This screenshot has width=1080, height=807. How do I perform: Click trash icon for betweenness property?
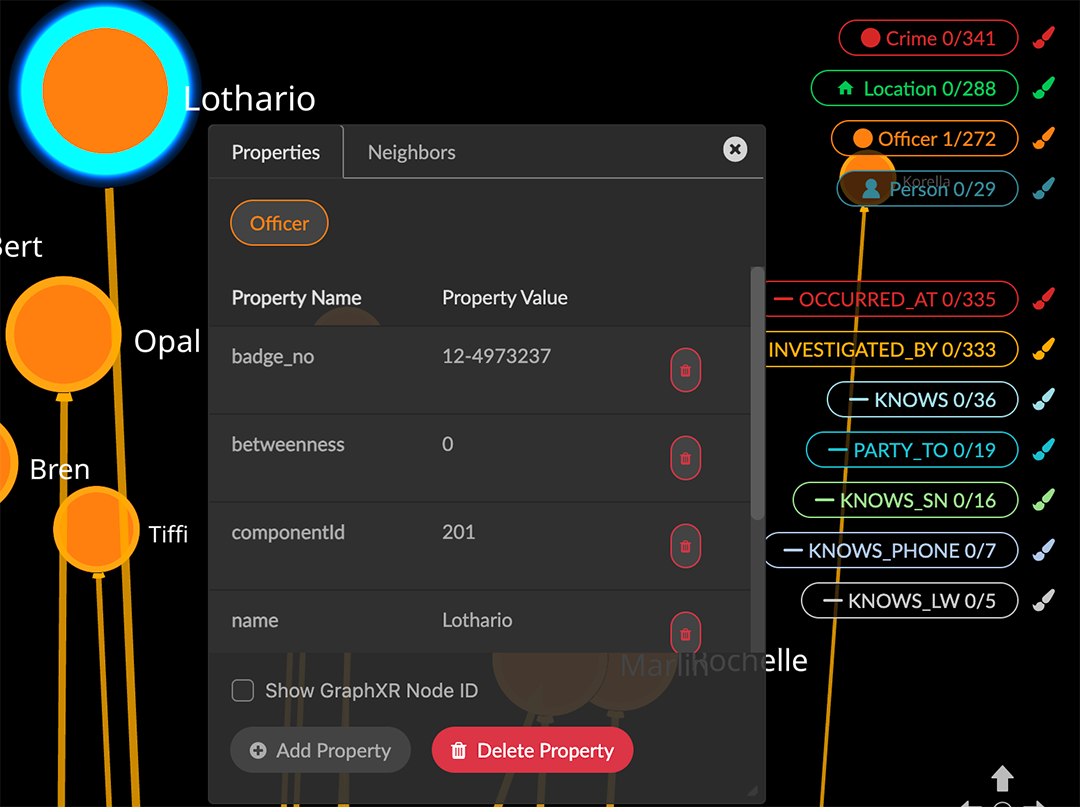tap(685, 458)
